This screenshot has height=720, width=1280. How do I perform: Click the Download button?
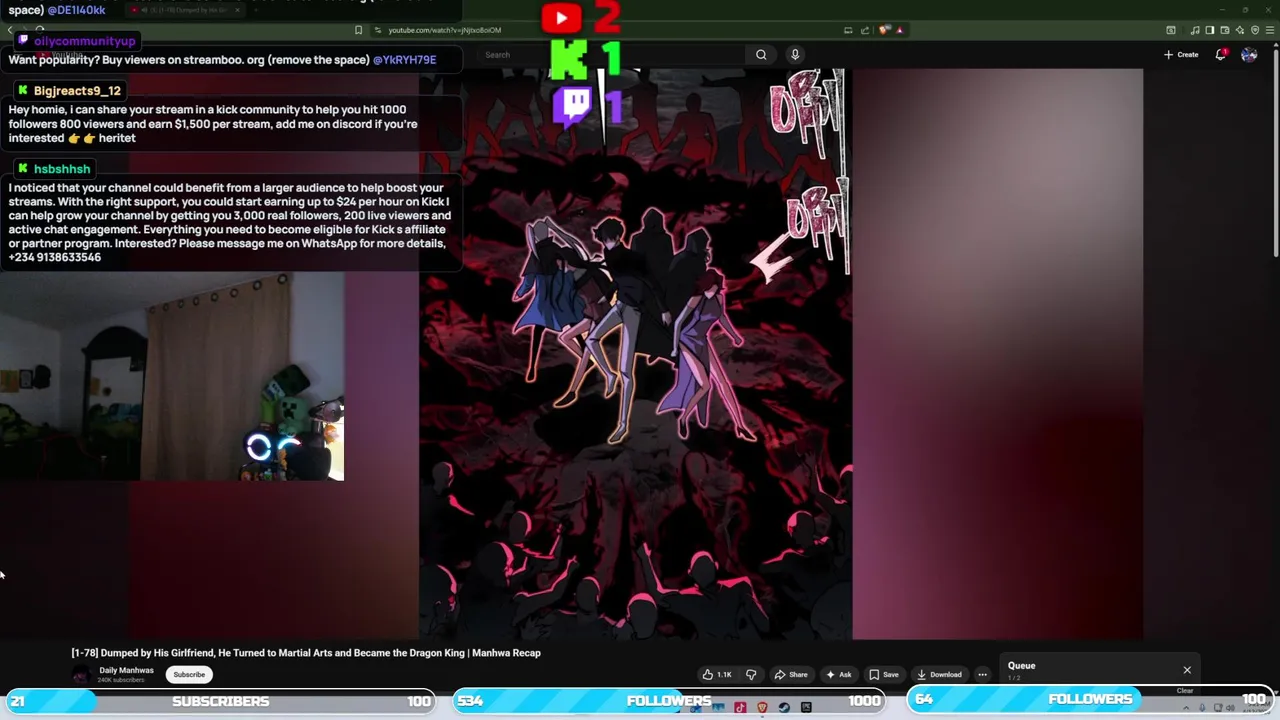[939, 675]
